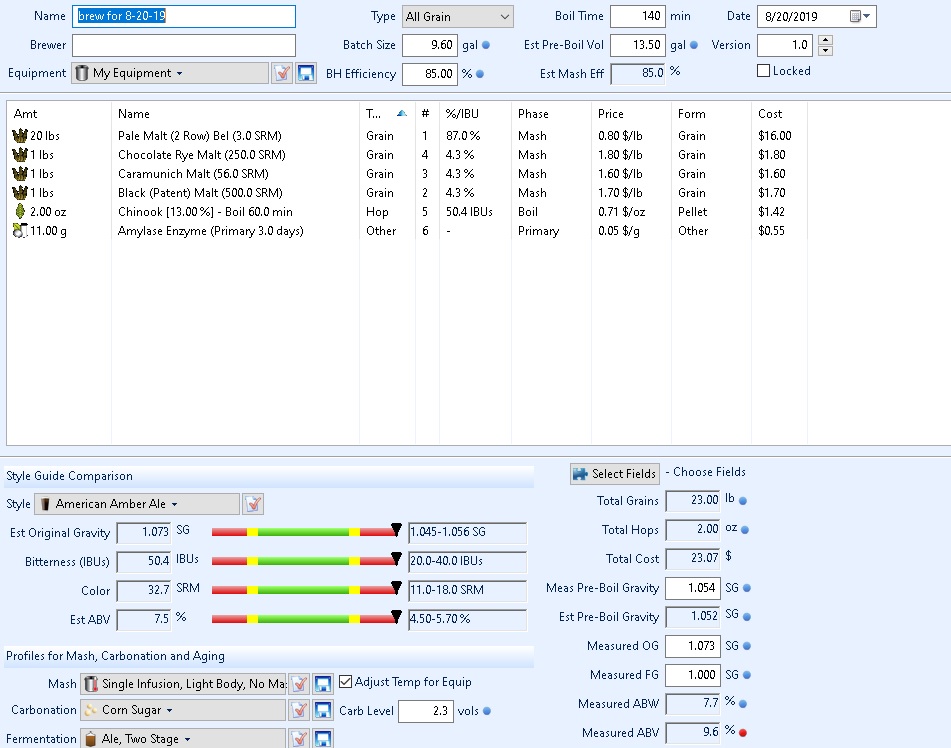The height and width of the screenshot is (748, 951).
Task: Click the checkmark icon next to Carbonation profile
Action: (x=299, y=710)
